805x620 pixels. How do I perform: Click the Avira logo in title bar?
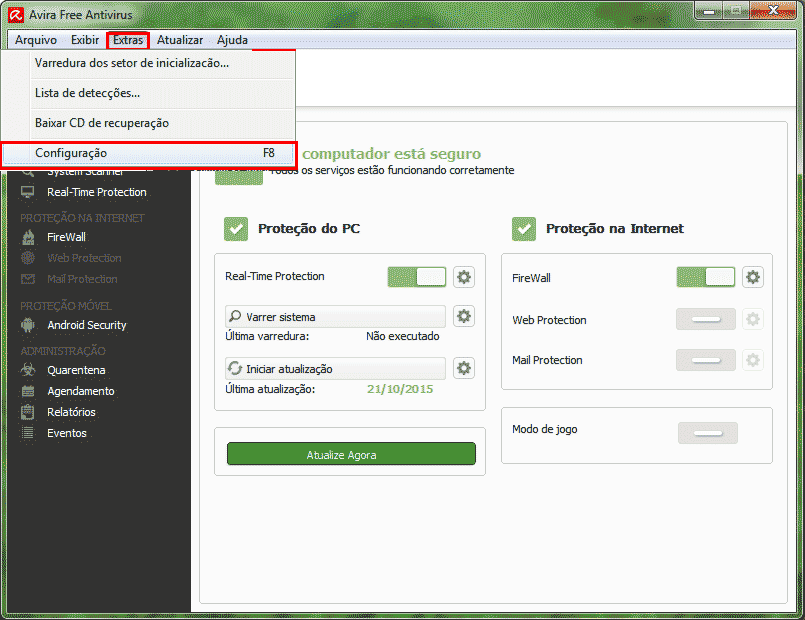[x=16, y=15]
